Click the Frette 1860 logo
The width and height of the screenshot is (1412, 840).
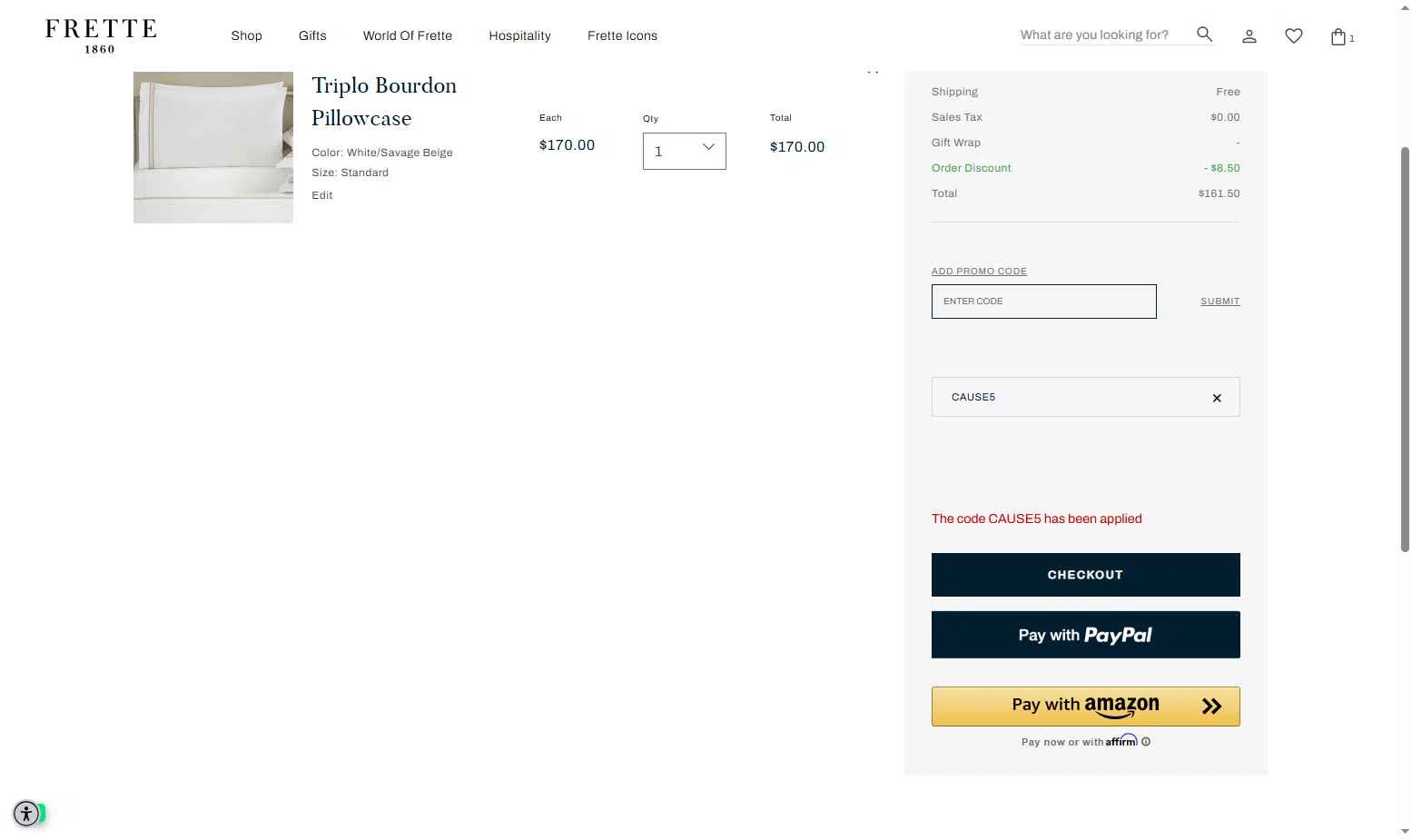pos(101,35)
